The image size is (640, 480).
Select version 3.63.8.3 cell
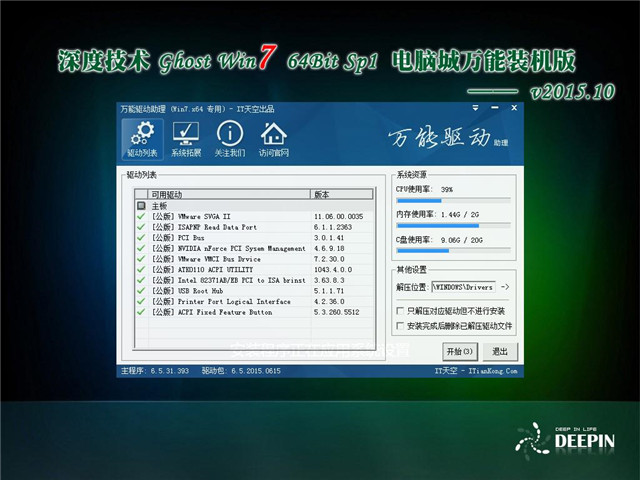click(x=329, y=280)
